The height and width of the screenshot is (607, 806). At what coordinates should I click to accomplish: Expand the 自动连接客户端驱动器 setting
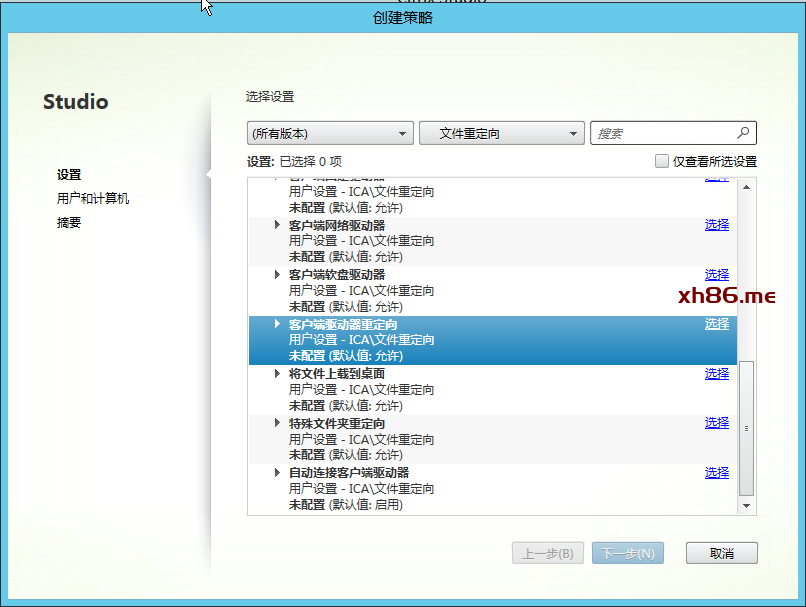[x=277, y=472]
